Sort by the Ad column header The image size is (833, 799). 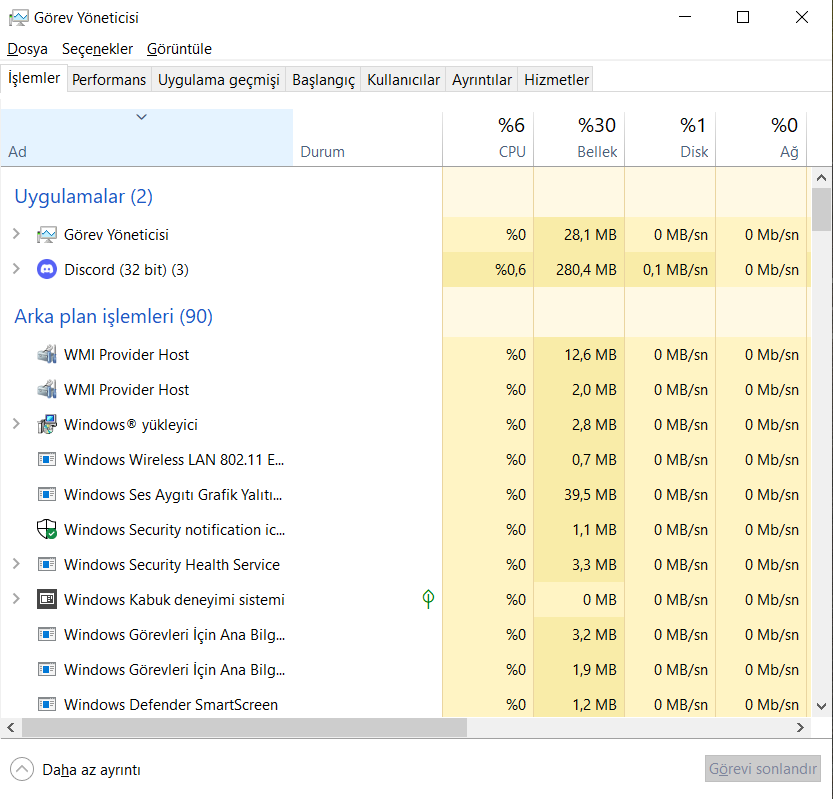pos(147,138)
